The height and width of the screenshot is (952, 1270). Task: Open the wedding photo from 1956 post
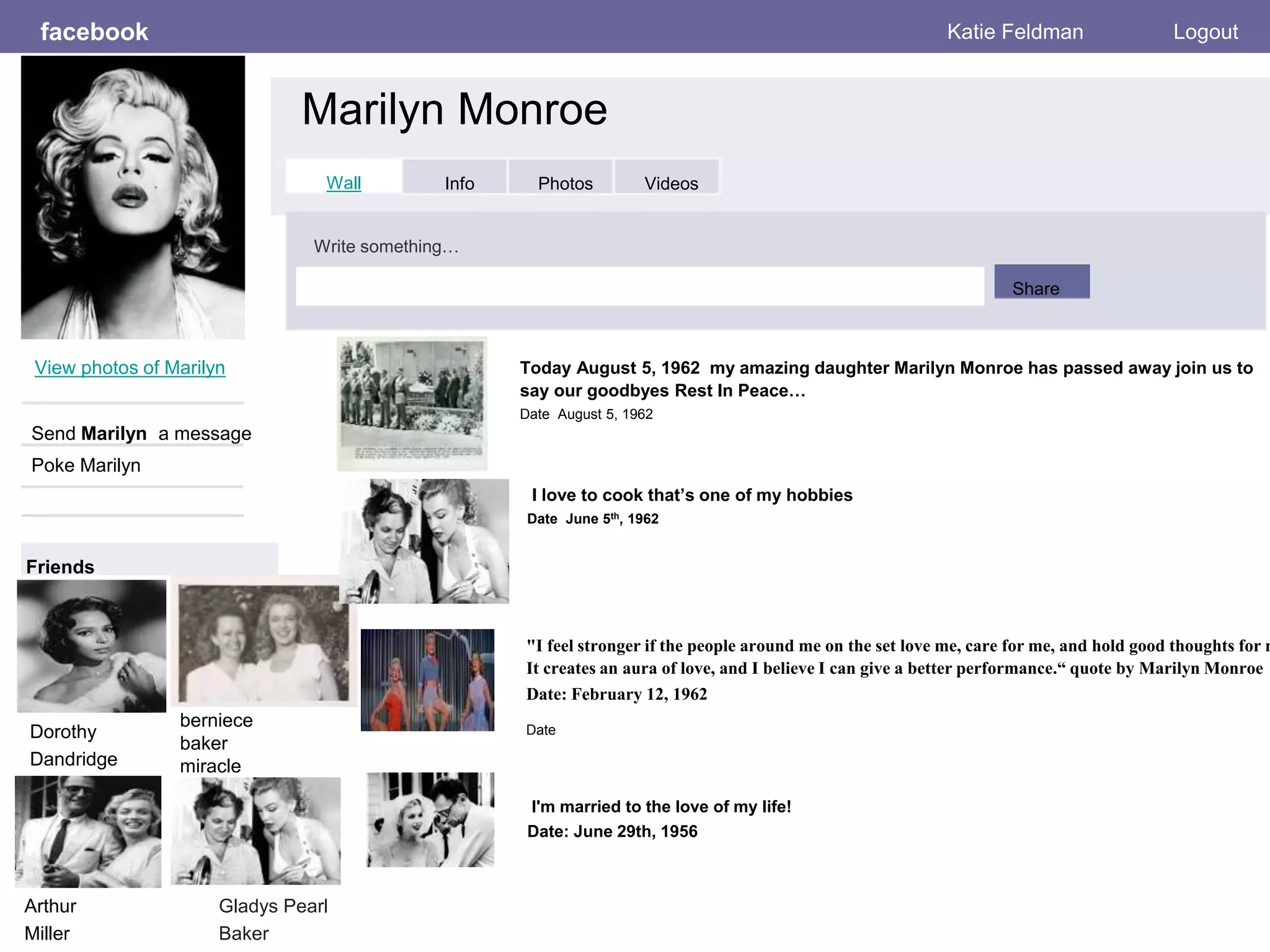coord(430,819)
